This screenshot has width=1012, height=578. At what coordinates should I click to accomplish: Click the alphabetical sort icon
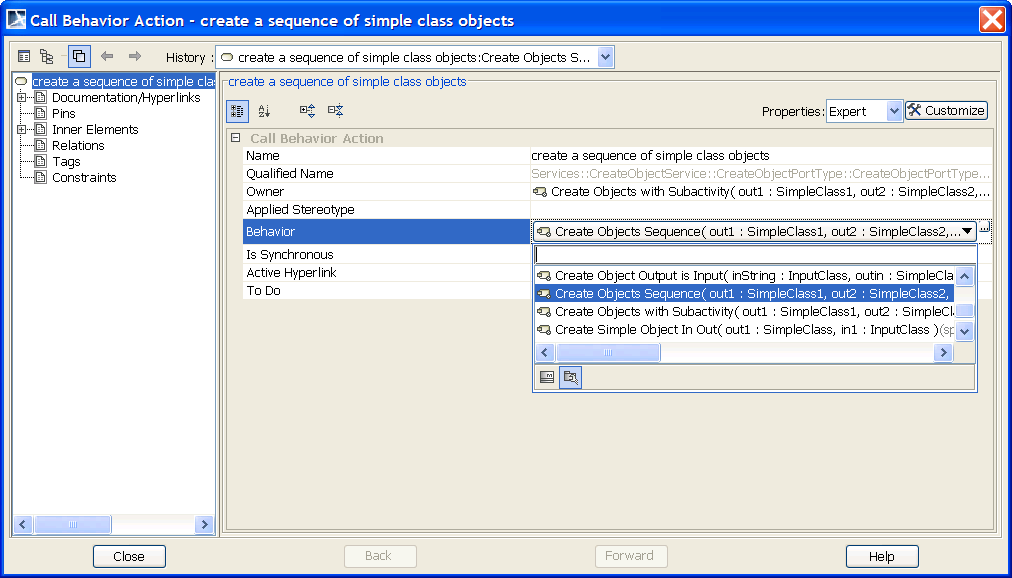(264, 111)
